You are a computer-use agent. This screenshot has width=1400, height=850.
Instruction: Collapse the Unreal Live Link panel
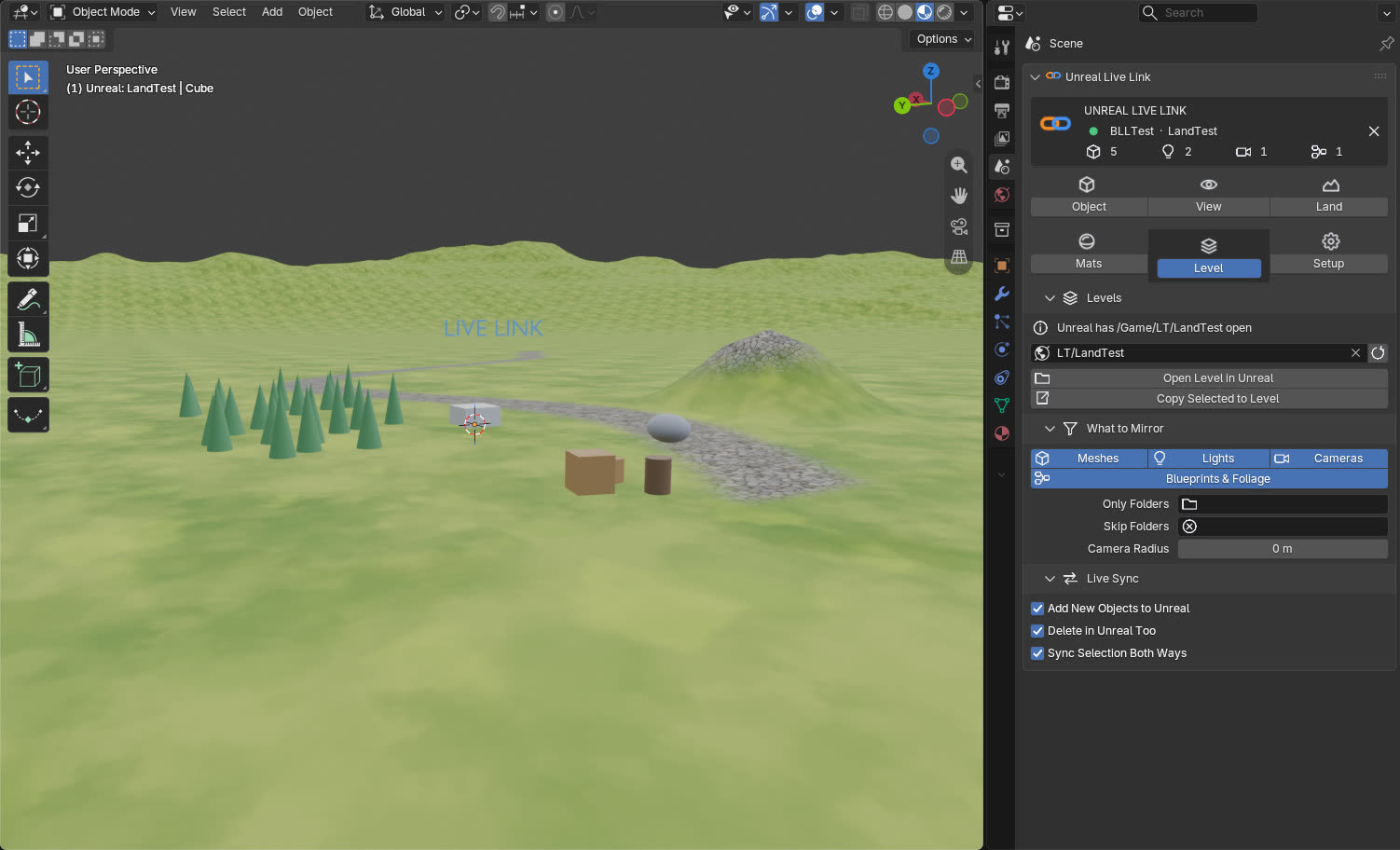pyautogui.click(x=1035, y=77)
